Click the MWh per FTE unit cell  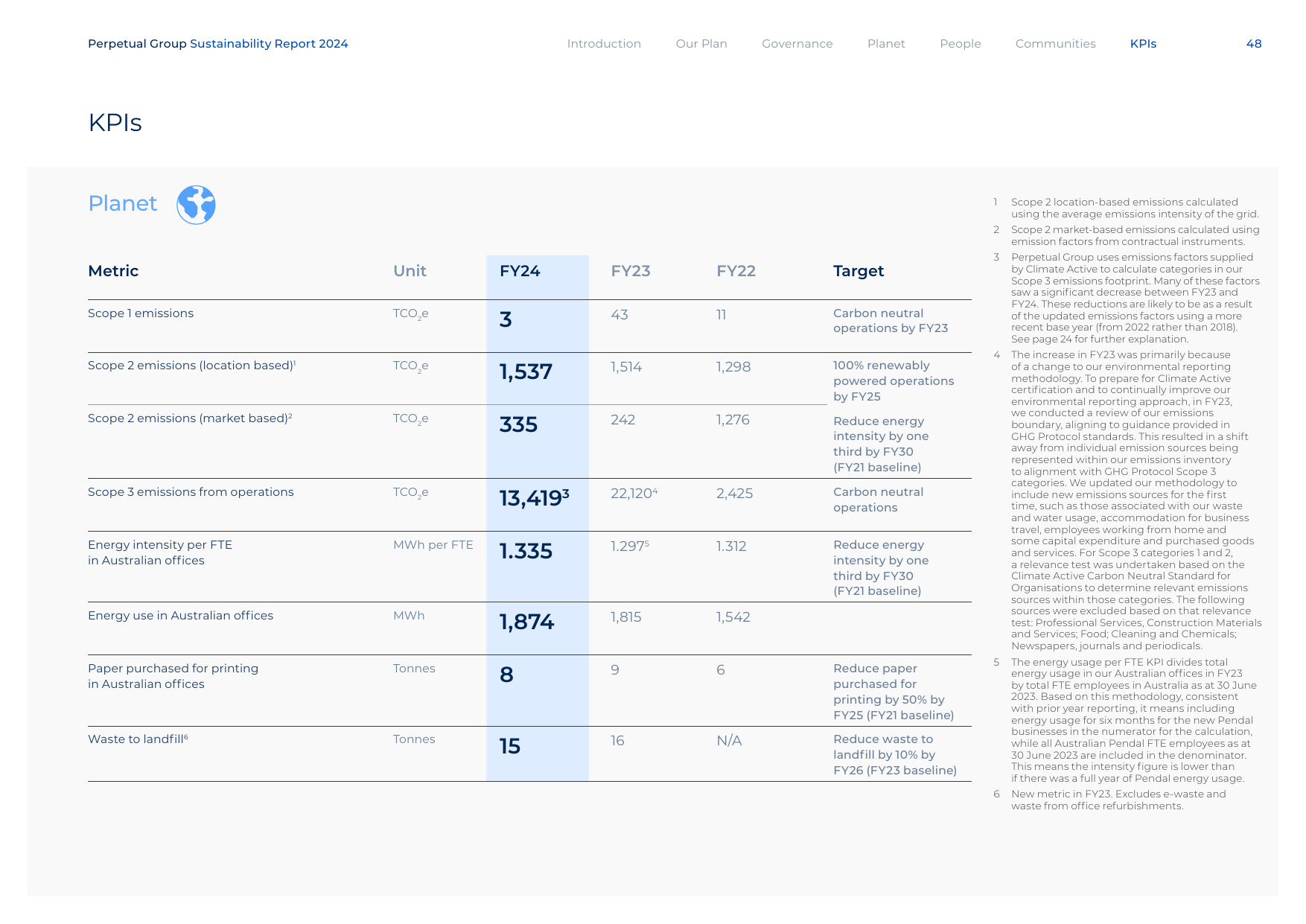pos(433,545)
